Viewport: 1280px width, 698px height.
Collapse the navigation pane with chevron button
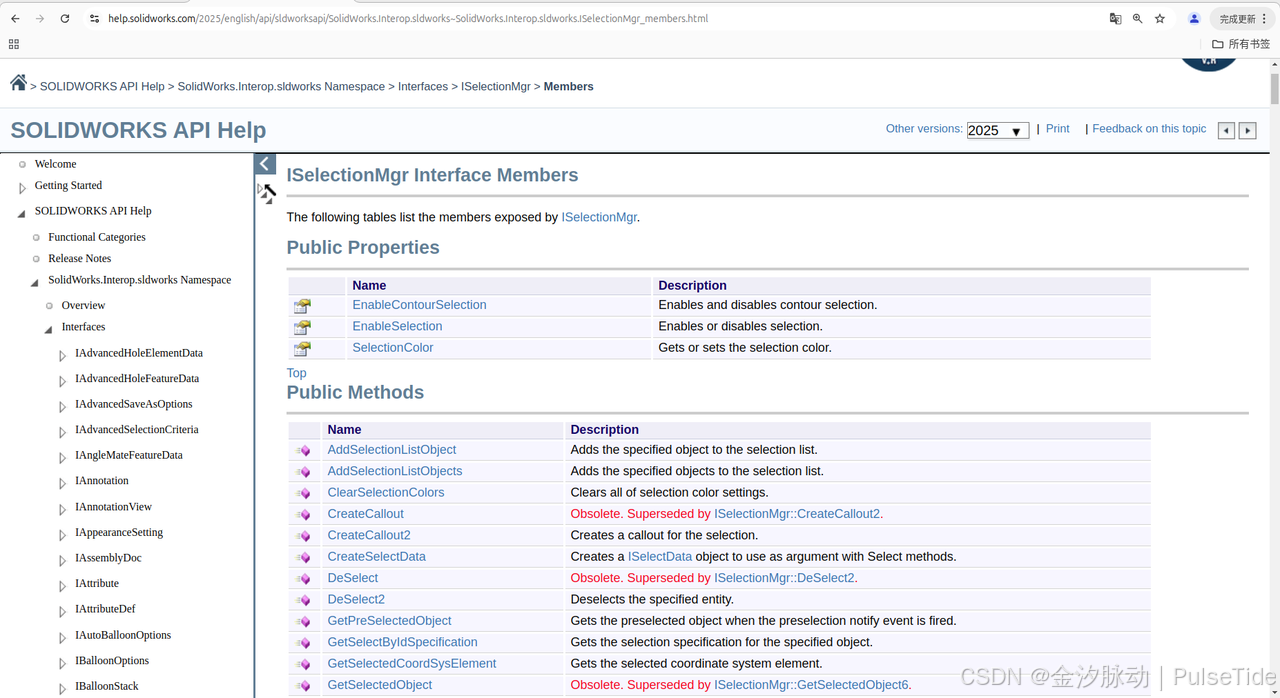tap(265, 164)
